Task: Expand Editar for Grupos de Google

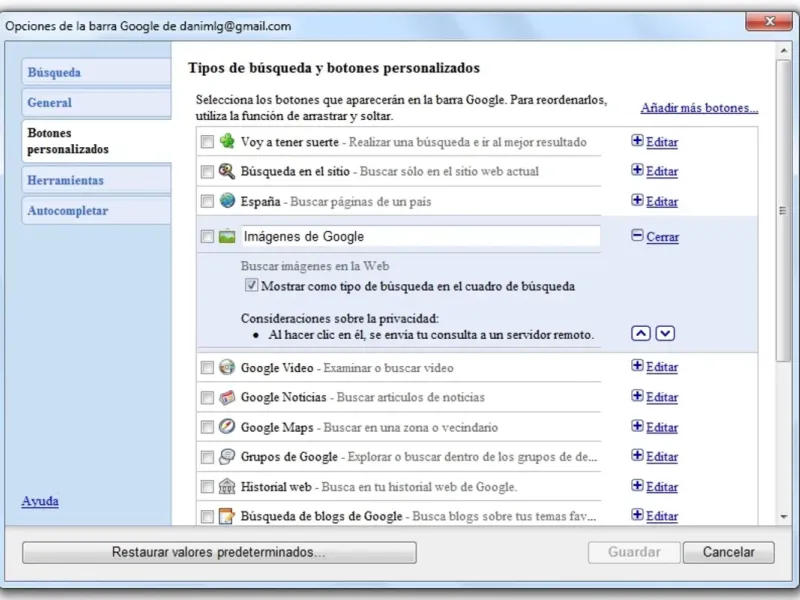Action: 655,457
